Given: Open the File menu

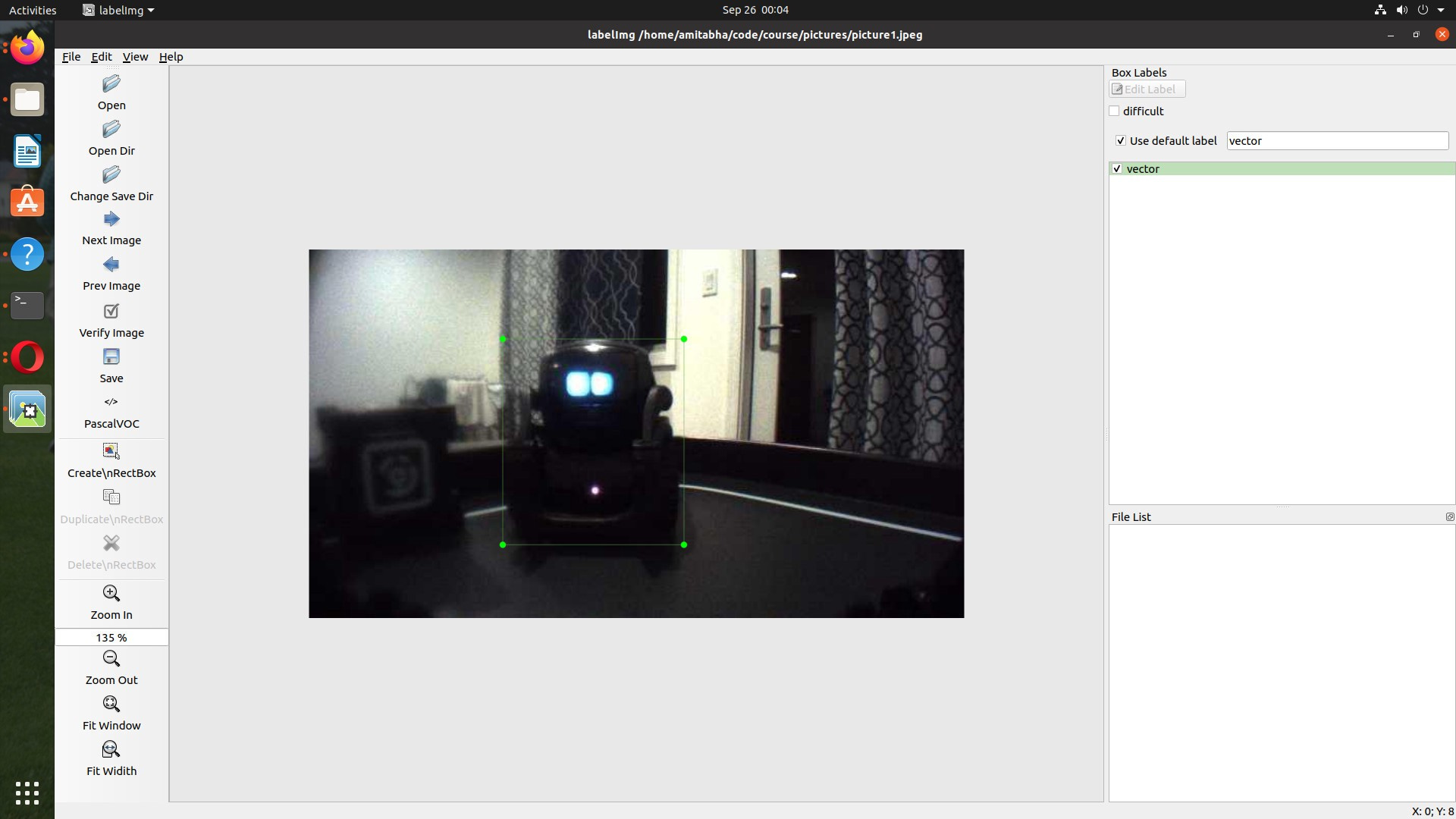Looking at the screenshot, I should pos(71,57).
